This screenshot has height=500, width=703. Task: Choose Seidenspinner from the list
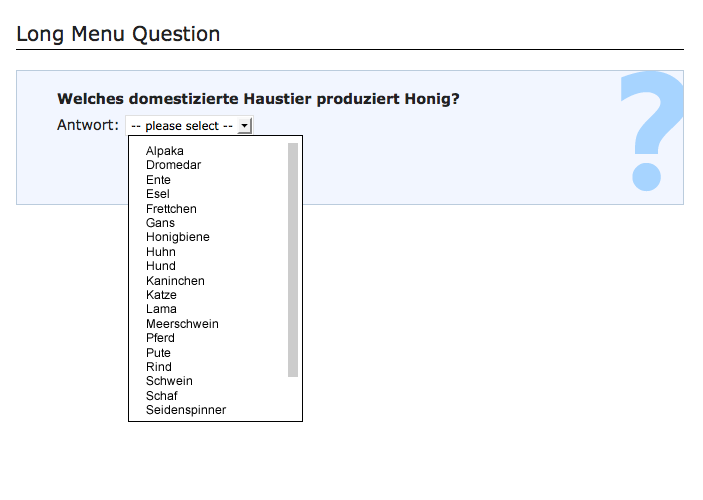click(186, 410)
